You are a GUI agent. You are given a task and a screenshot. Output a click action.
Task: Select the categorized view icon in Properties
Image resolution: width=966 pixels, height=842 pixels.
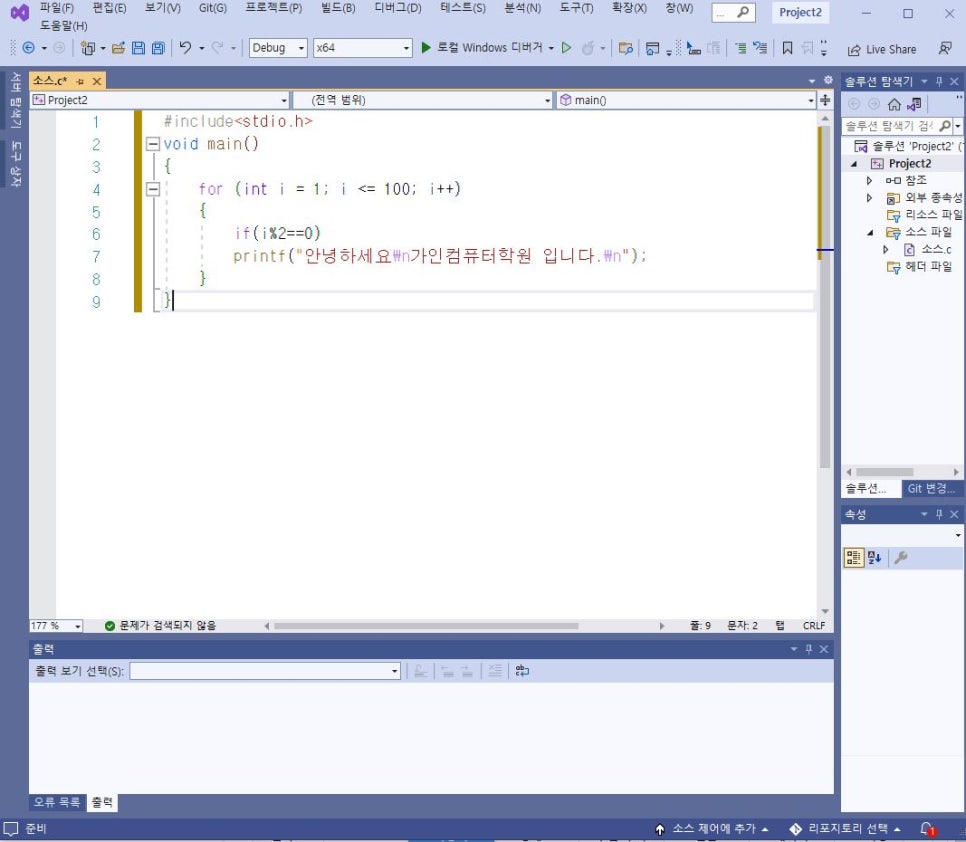tap(853, 557)
